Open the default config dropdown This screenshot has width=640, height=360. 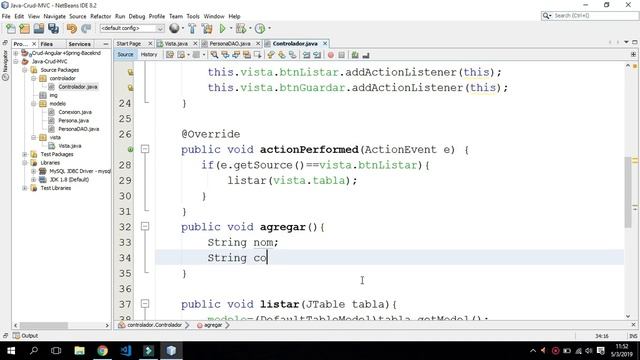coord(132,28)
